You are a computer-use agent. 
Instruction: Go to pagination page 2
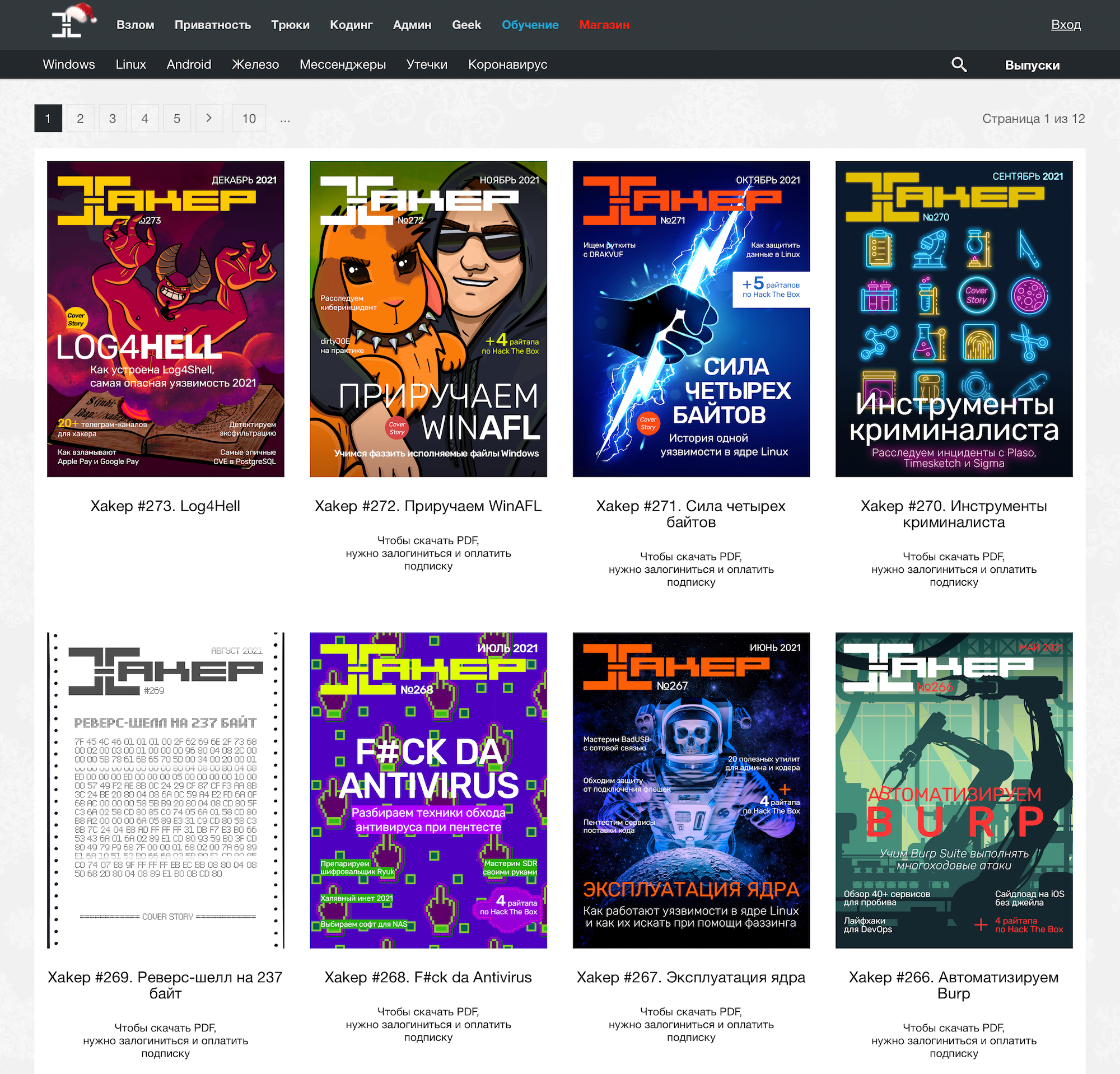[80, 118]
